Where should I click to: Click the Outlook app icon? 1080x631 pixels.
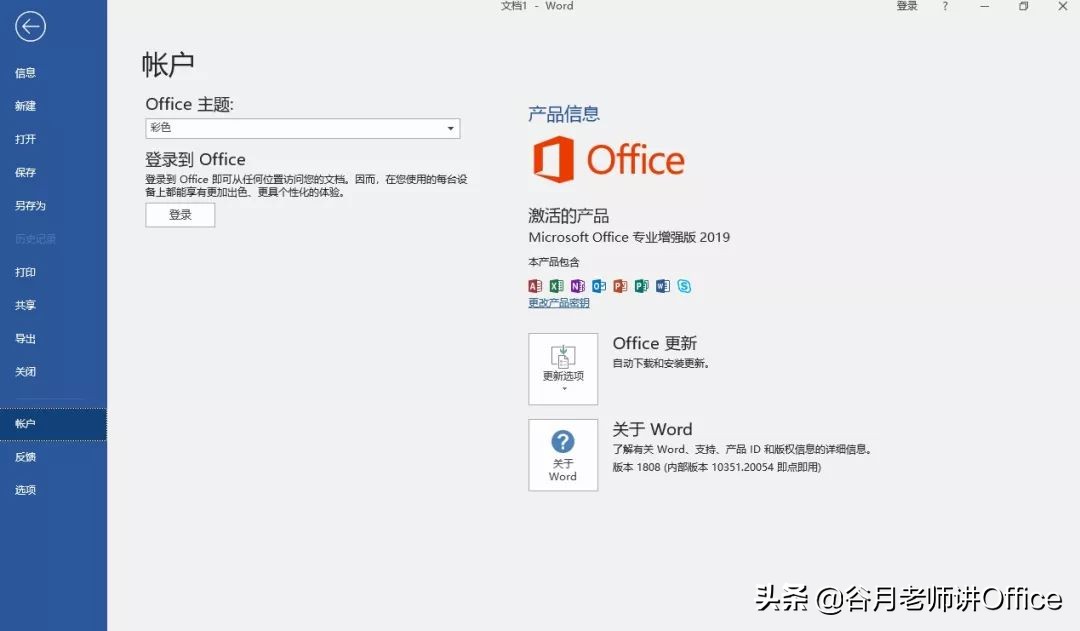pos(599,286)
